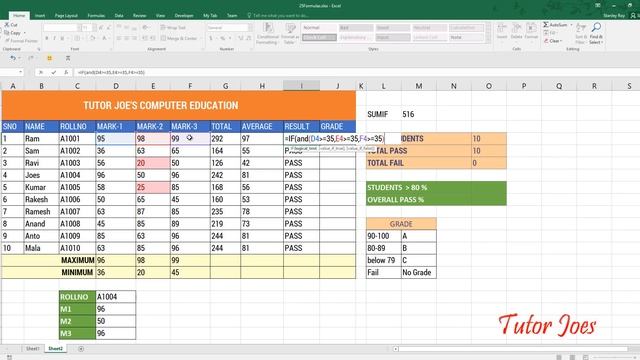Select column I header
Screen dimensions: 640x360
(302, 86)
